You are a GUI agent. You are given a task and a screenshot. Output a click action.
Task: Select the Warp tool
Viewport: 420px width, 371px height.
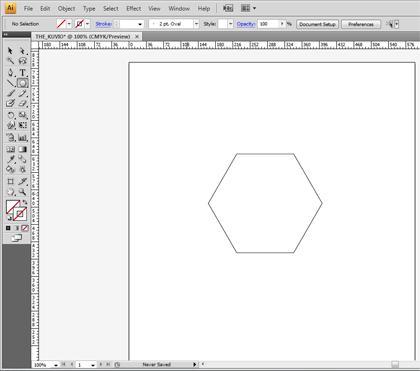pos(10,125)
